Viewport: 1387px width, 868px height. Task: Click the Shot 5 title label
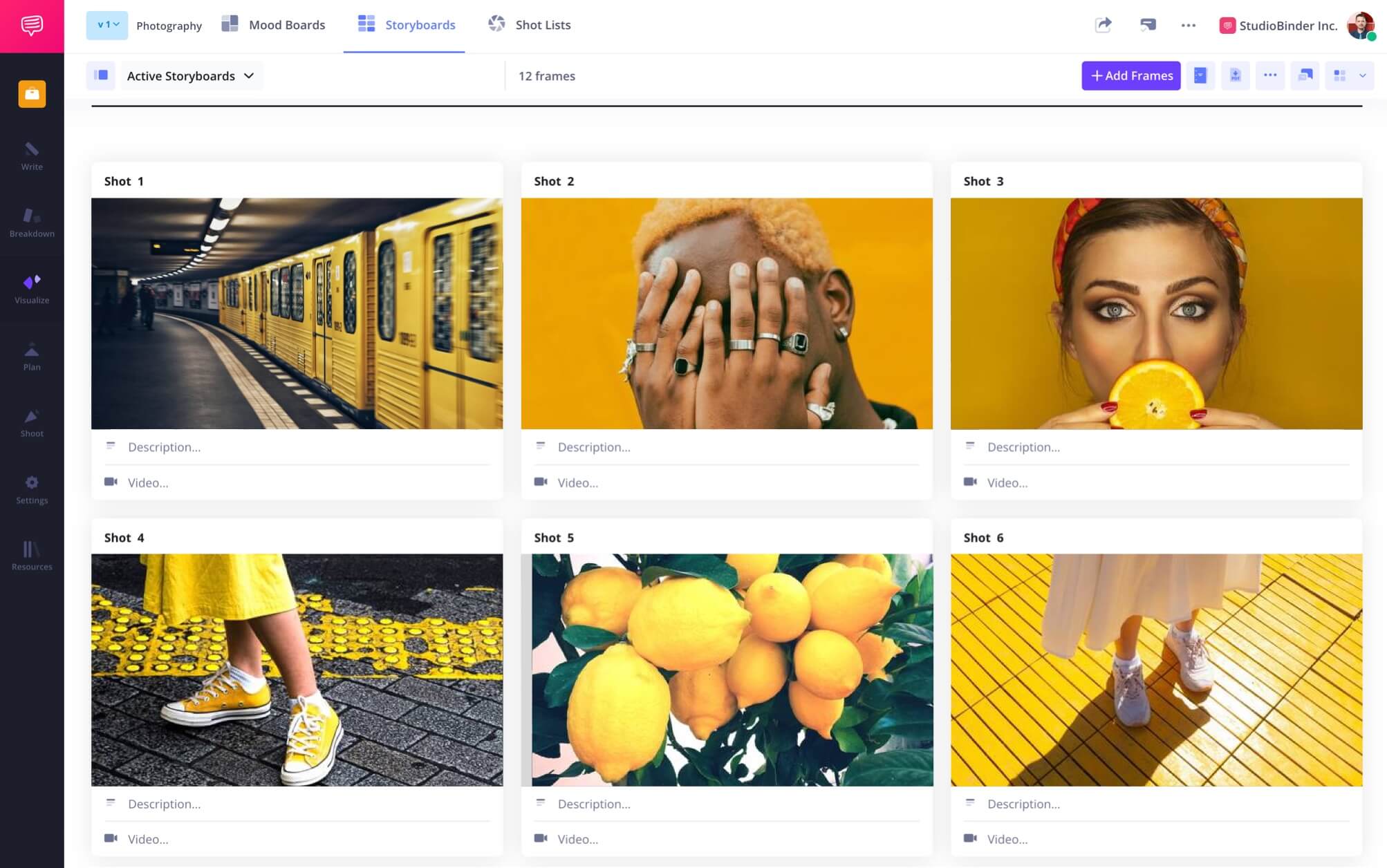tap(554, 538)
